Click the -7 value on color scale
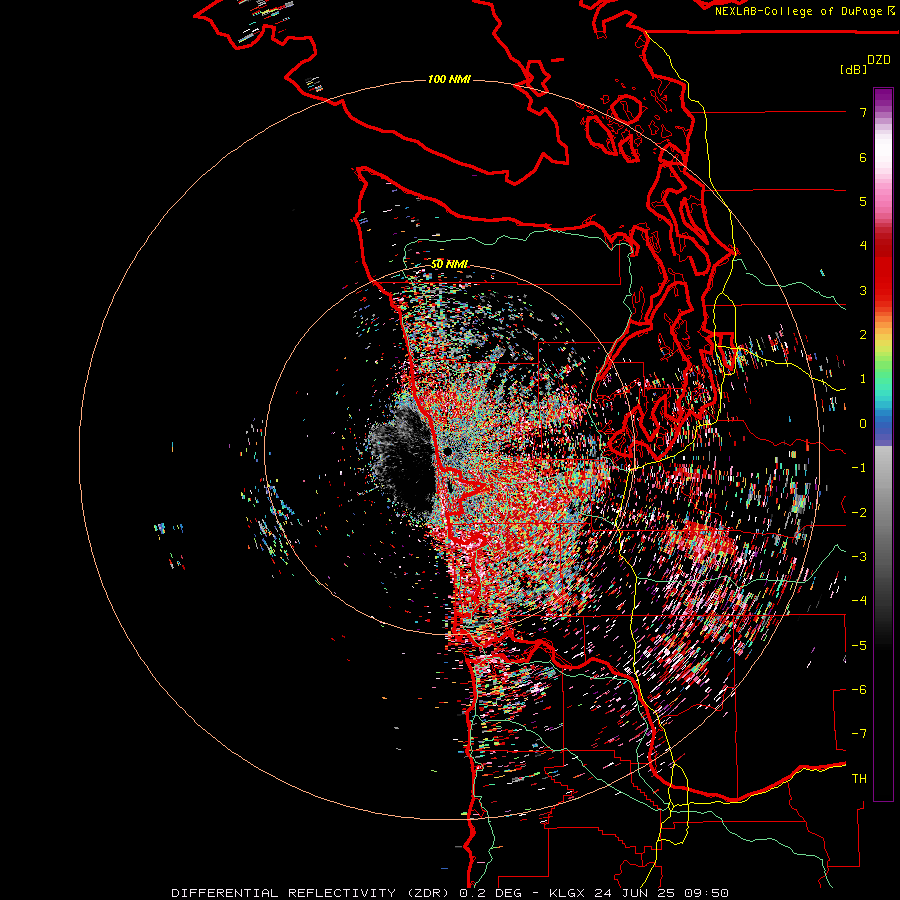This screenshot has width=900, height=900. 859,734
